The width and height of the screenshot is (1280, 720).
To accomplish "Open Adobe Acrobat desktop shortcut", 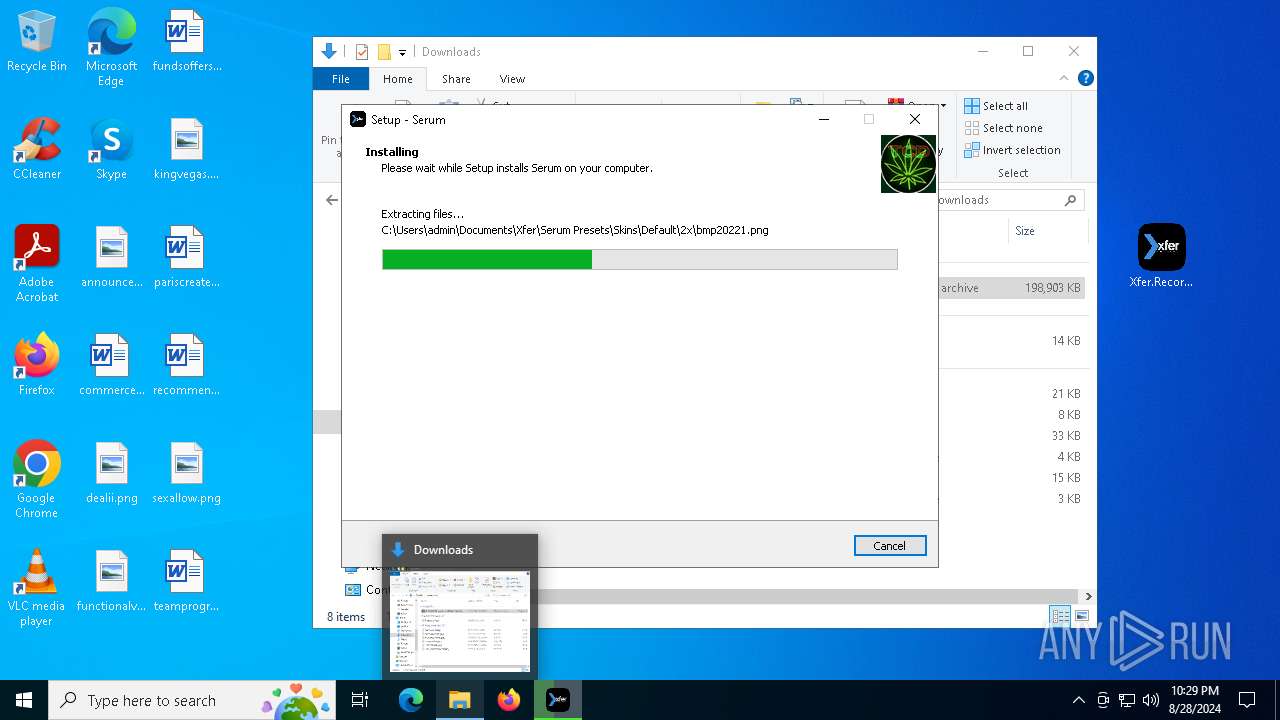I will [x=37, y=264].
